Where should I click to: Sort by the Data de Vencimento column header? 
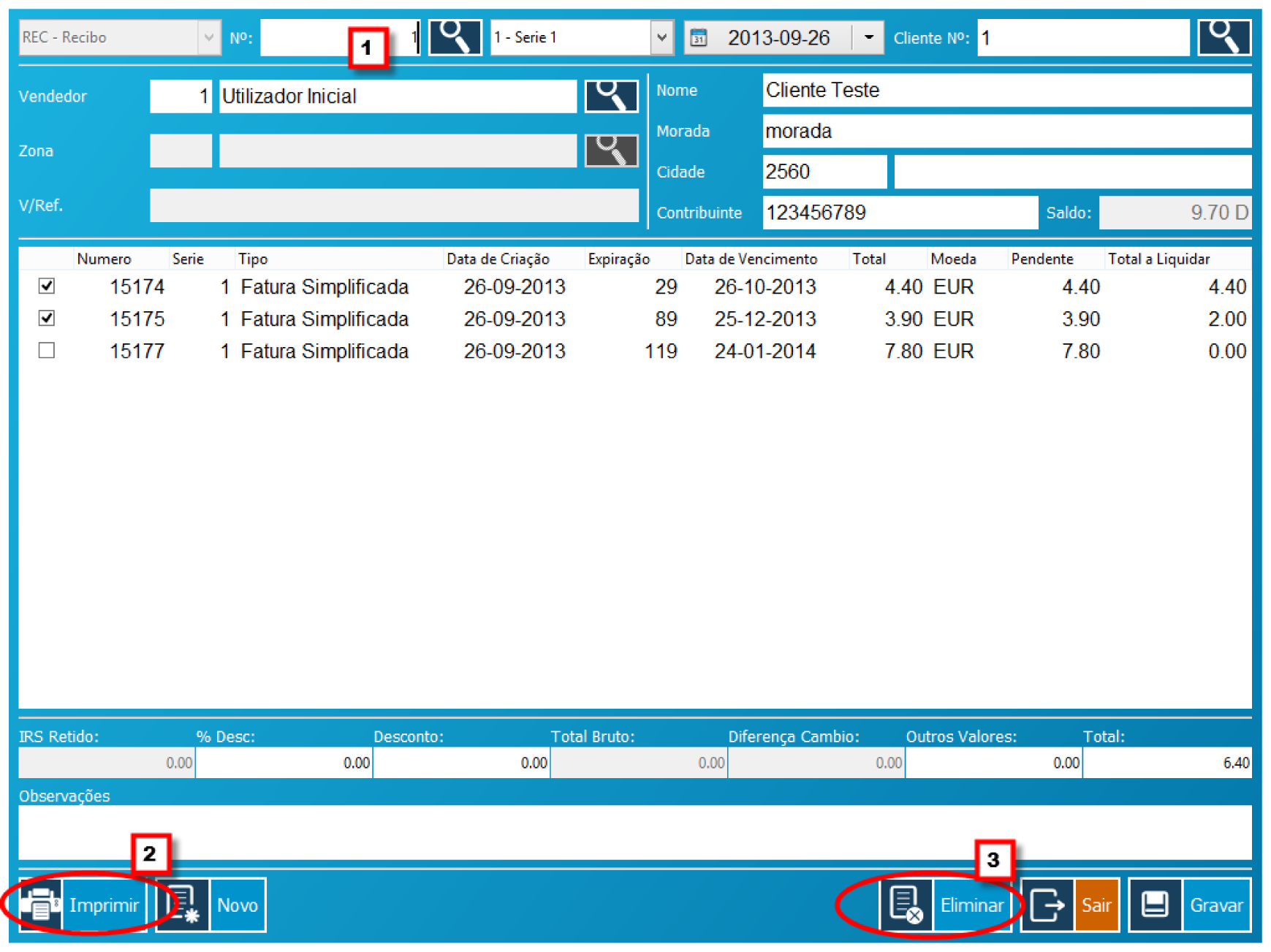coord(751,259)
